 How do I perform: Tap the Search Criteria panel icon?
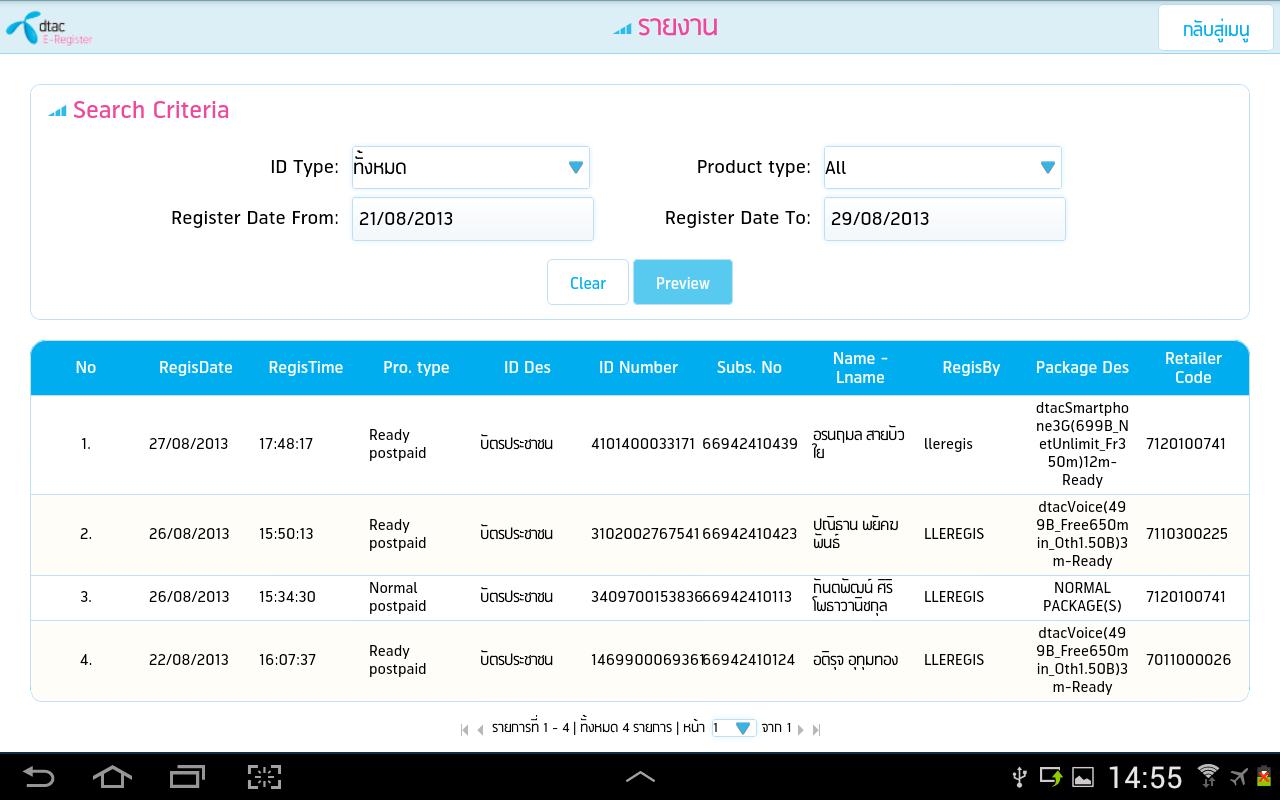tap(57, 110)
